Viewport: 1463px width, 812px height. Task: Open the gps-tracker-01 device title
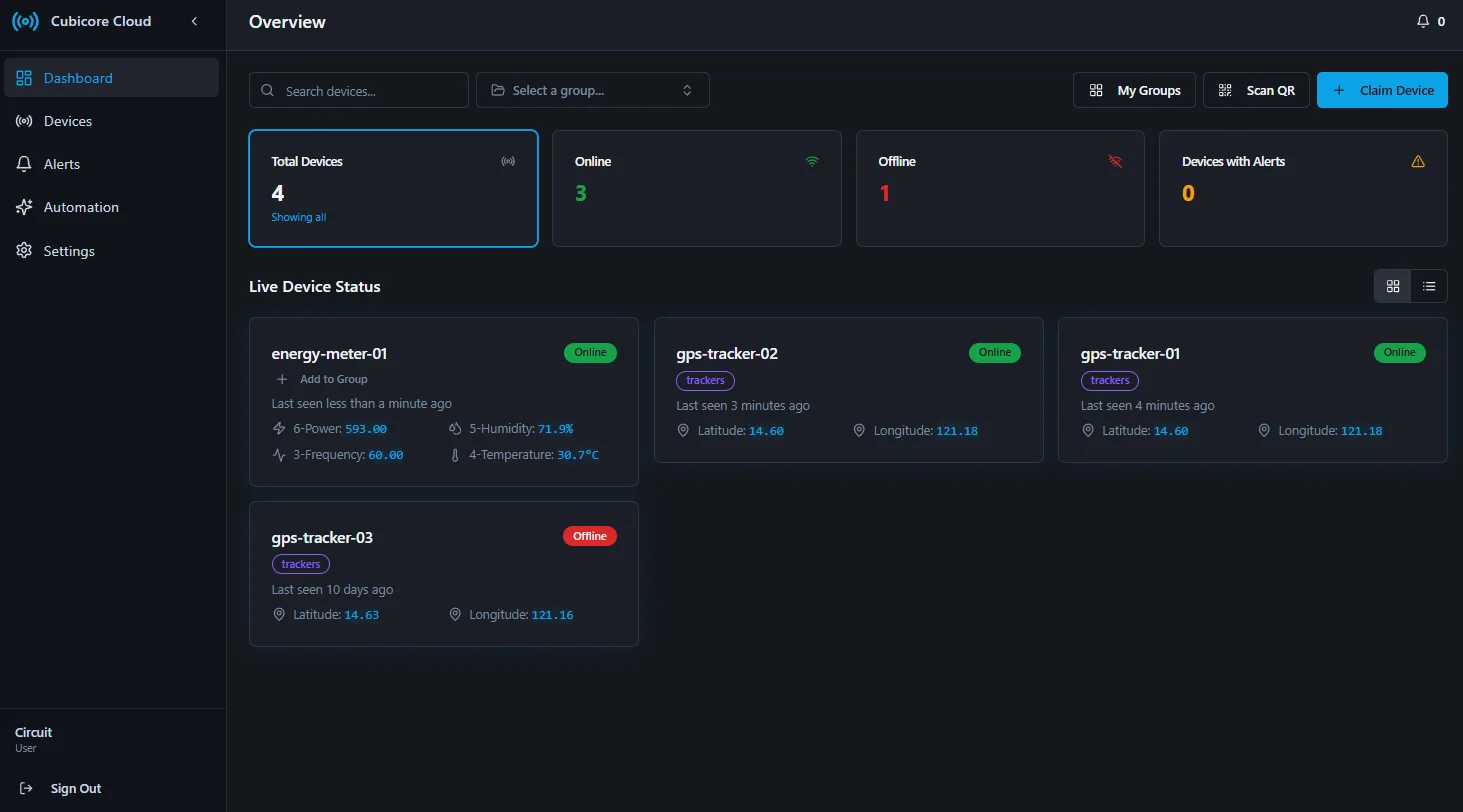1131,353
